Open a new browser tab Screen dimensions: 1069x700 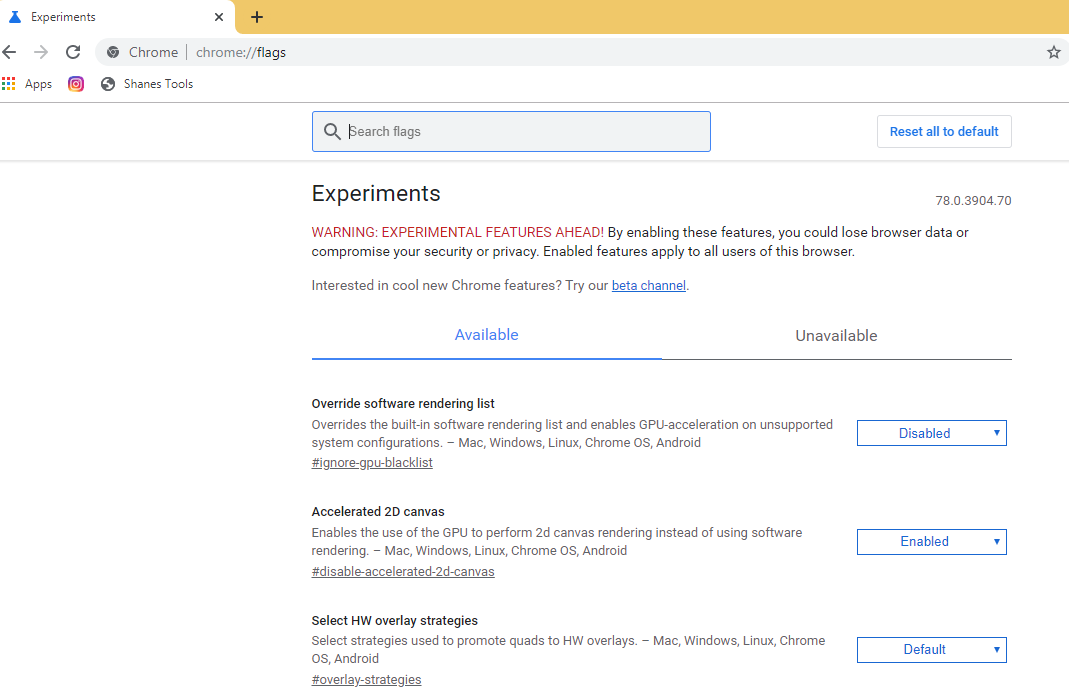[257, 17]
